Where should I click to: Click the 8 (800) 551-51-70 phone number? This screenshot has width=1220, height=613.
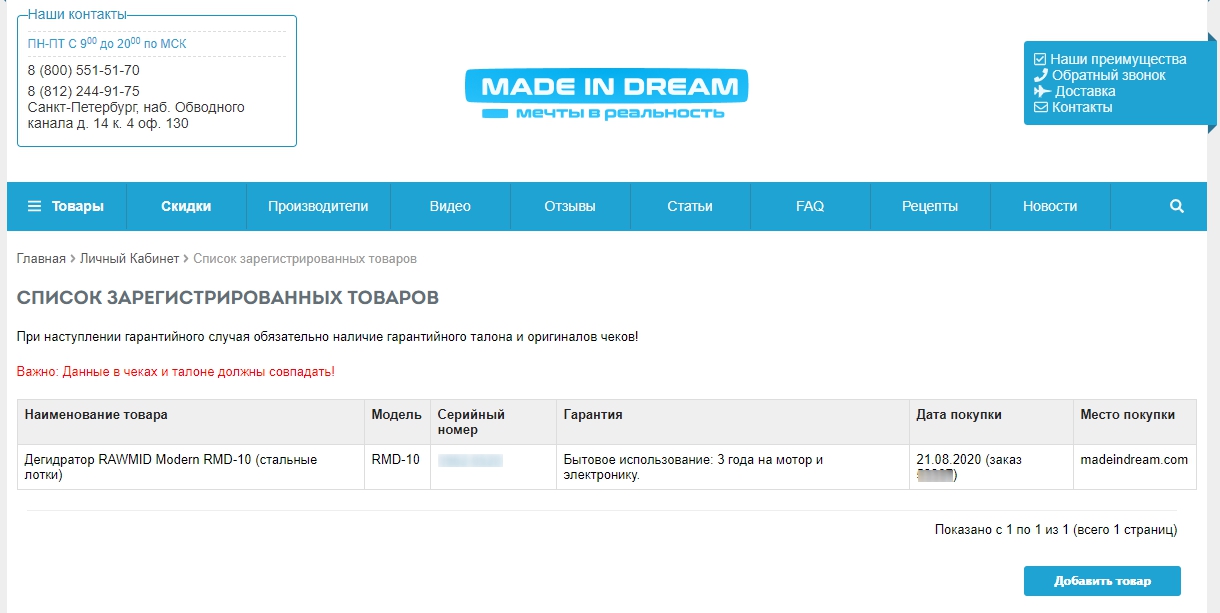84,70
